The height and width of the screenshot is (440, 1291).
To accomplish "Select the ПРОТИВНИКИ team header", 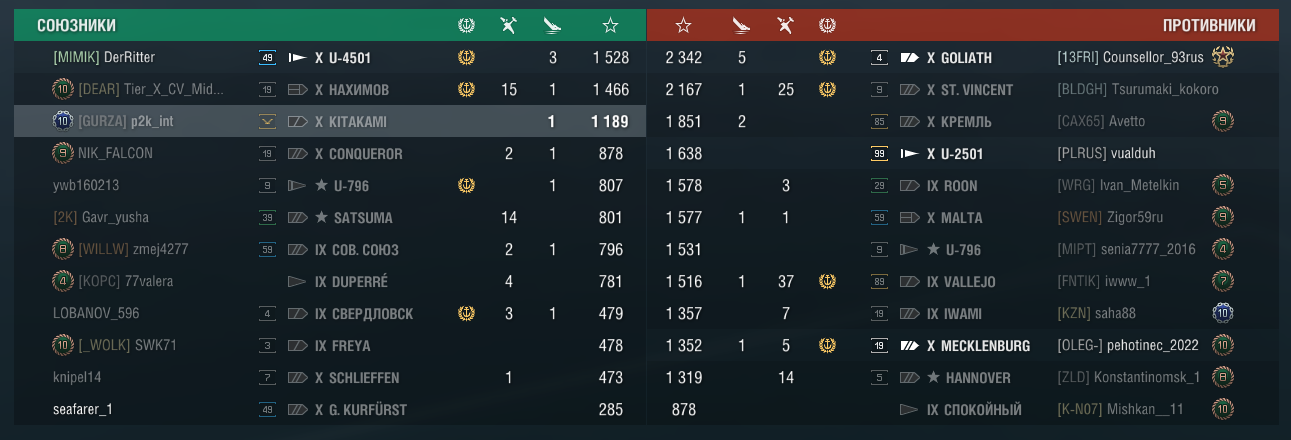I will pyautogui.click(x=1209, y=25).
